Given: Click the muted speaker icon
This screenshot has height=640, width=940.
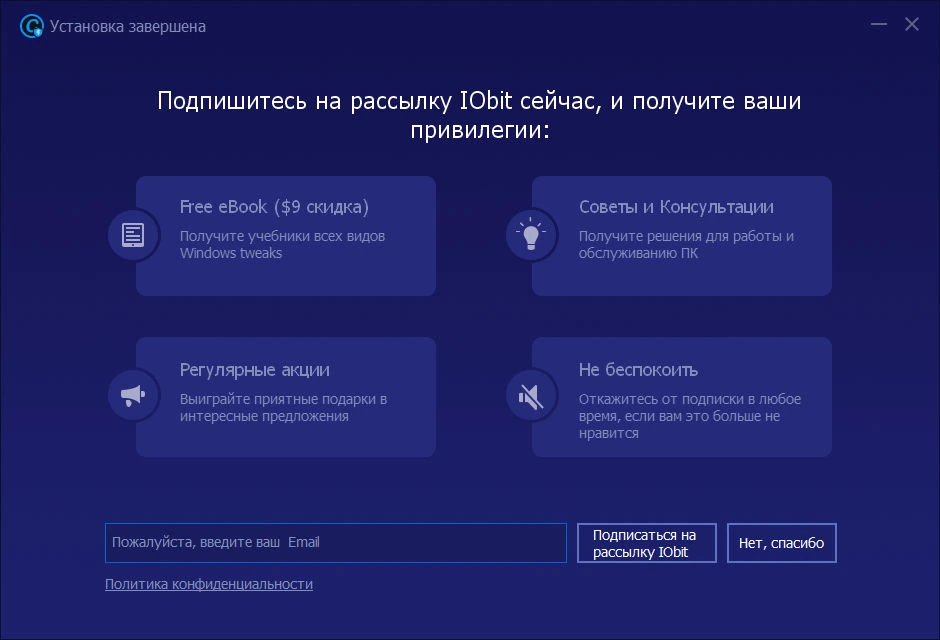Looking at the screenshot, I should click(x=531, y=396).
